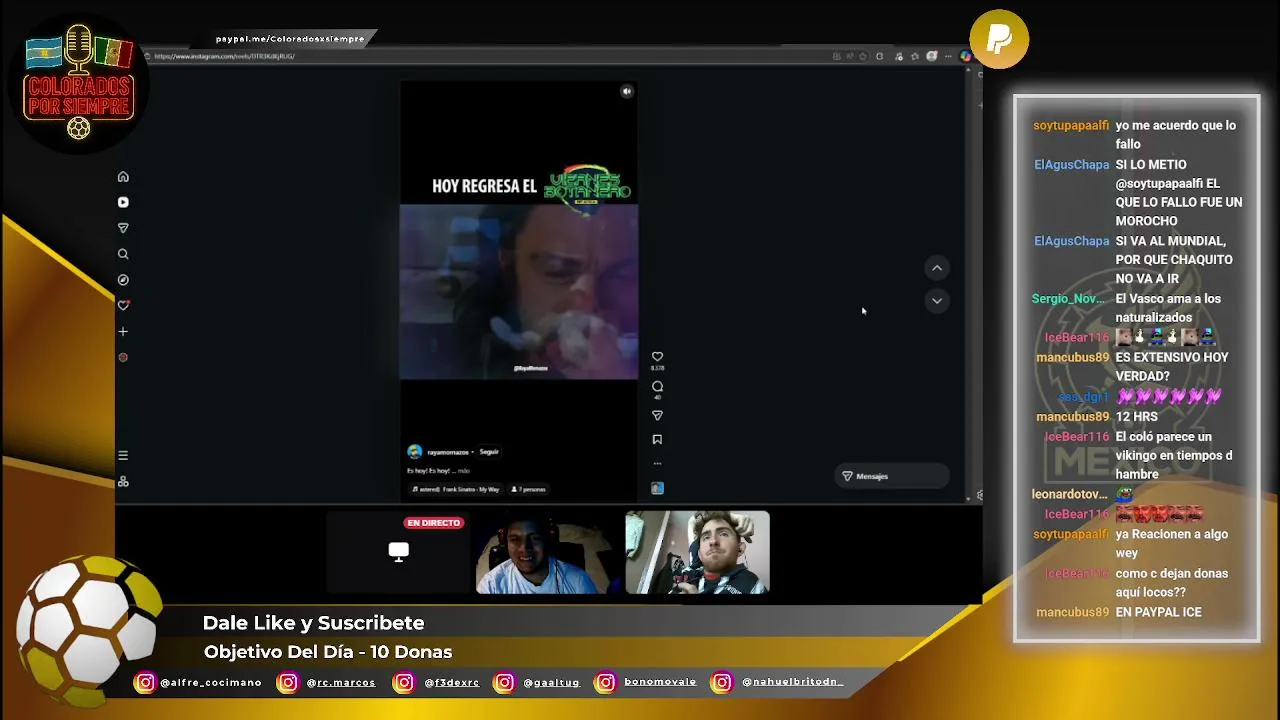The width and height of the screenshot is (1280, 720).
Task: Open the Meta apps icon at sidebar bottom
Action: point(123,481)
